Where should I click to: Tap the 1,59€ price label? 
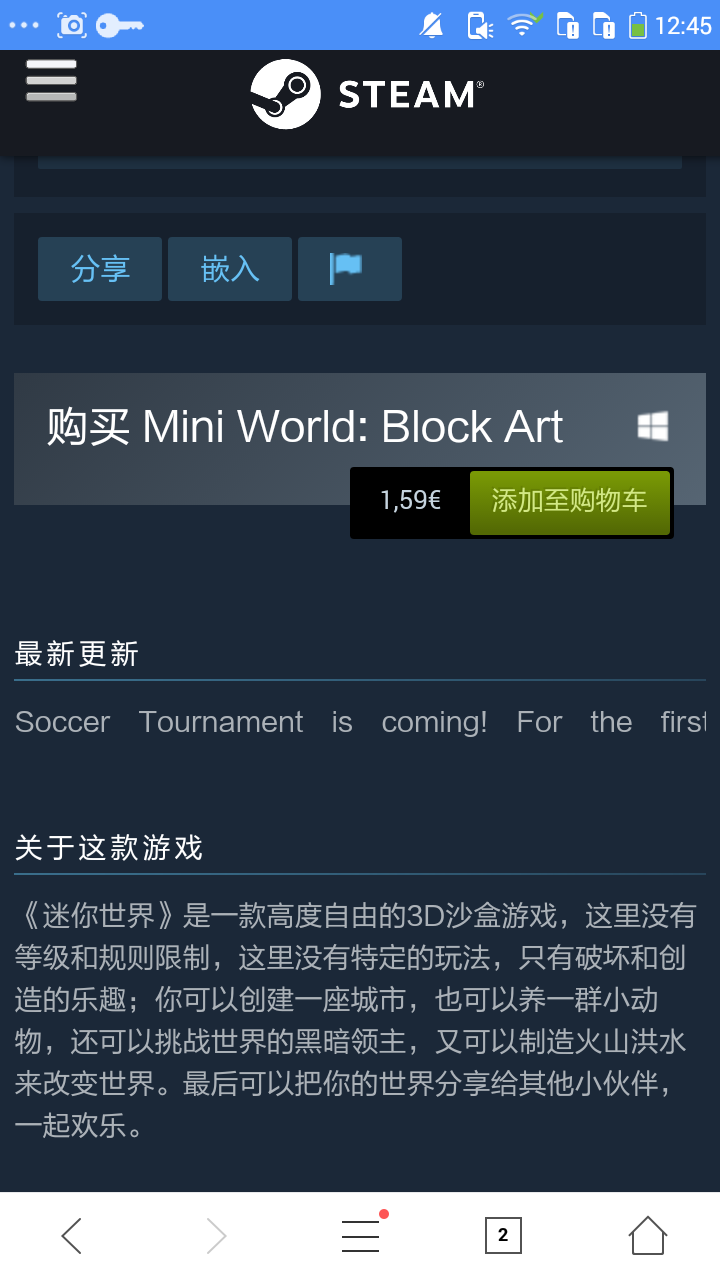(x=410, y=501)
